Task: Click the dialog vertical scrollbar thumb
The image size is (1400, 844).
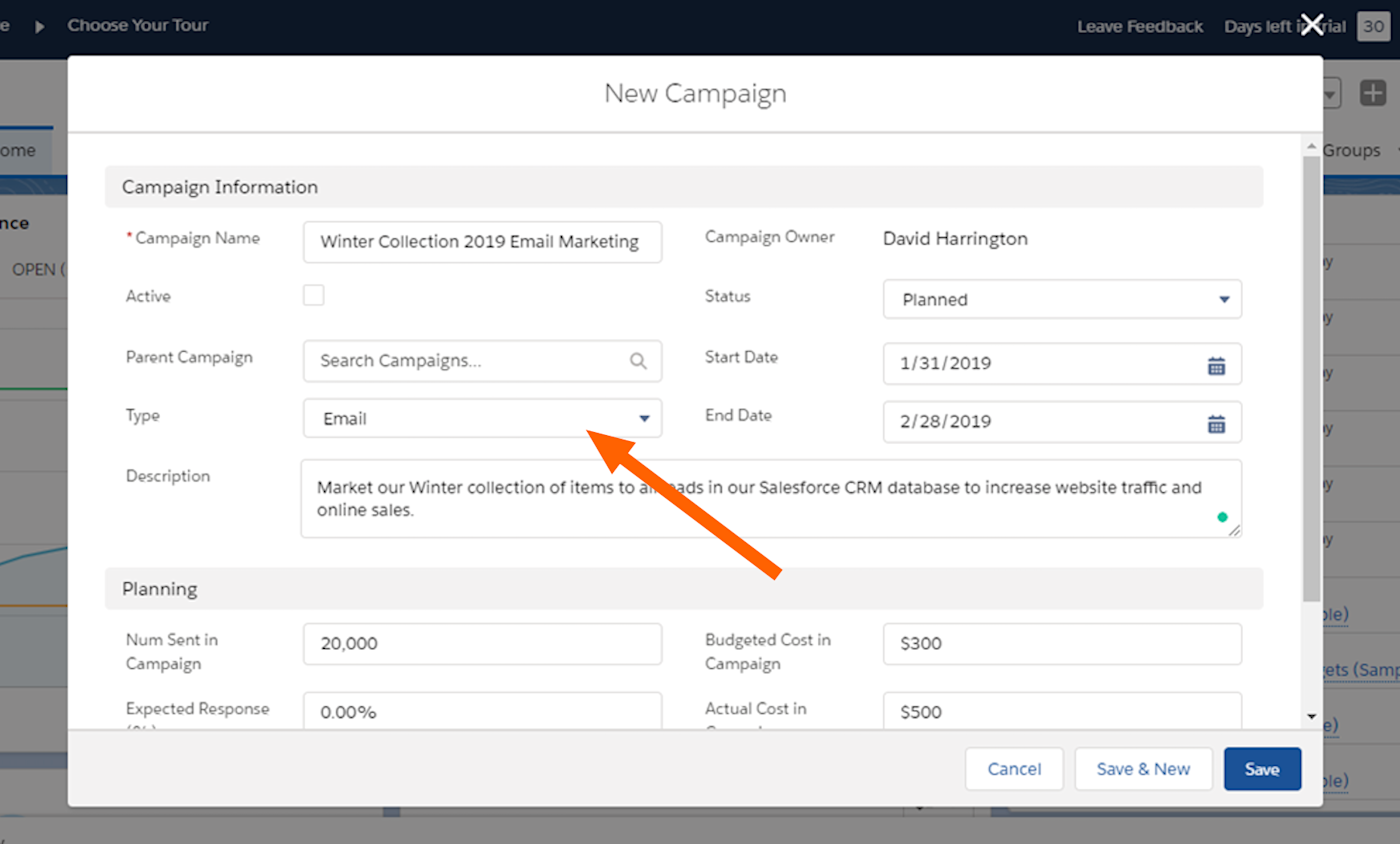Action: coord(1312,378)
